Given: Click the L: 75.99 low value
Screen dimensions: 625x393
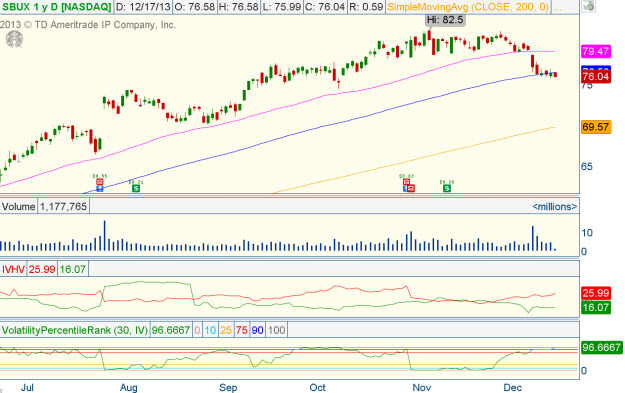Looking at the screenshot, I should point(281,7).
